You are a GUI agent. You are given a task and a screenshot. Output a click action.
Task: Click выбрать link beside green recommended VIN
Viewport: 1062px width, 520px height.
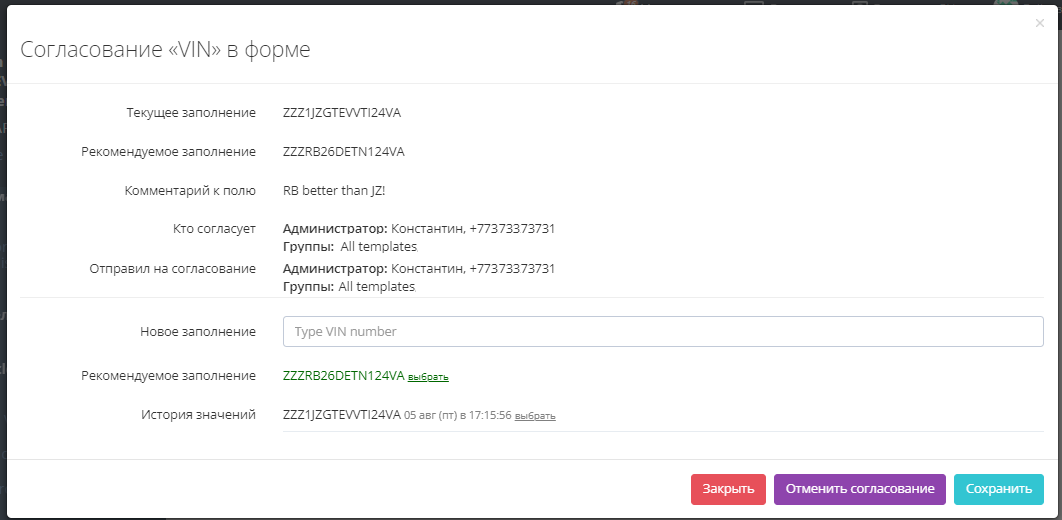(x=428, y=377)
